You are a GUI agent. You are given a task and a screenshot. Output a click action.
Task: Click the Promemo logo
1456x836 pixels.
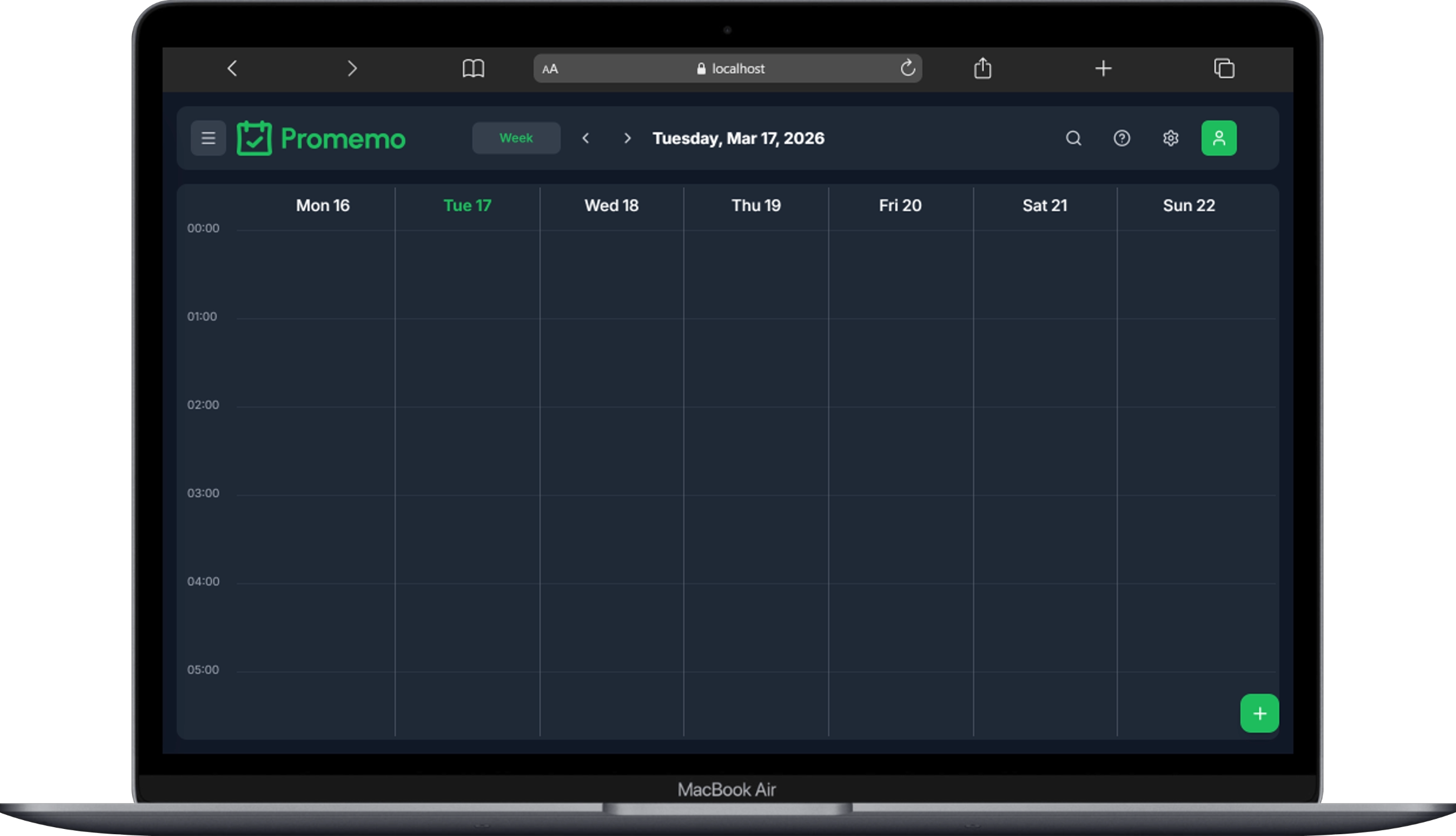(321, 138)
